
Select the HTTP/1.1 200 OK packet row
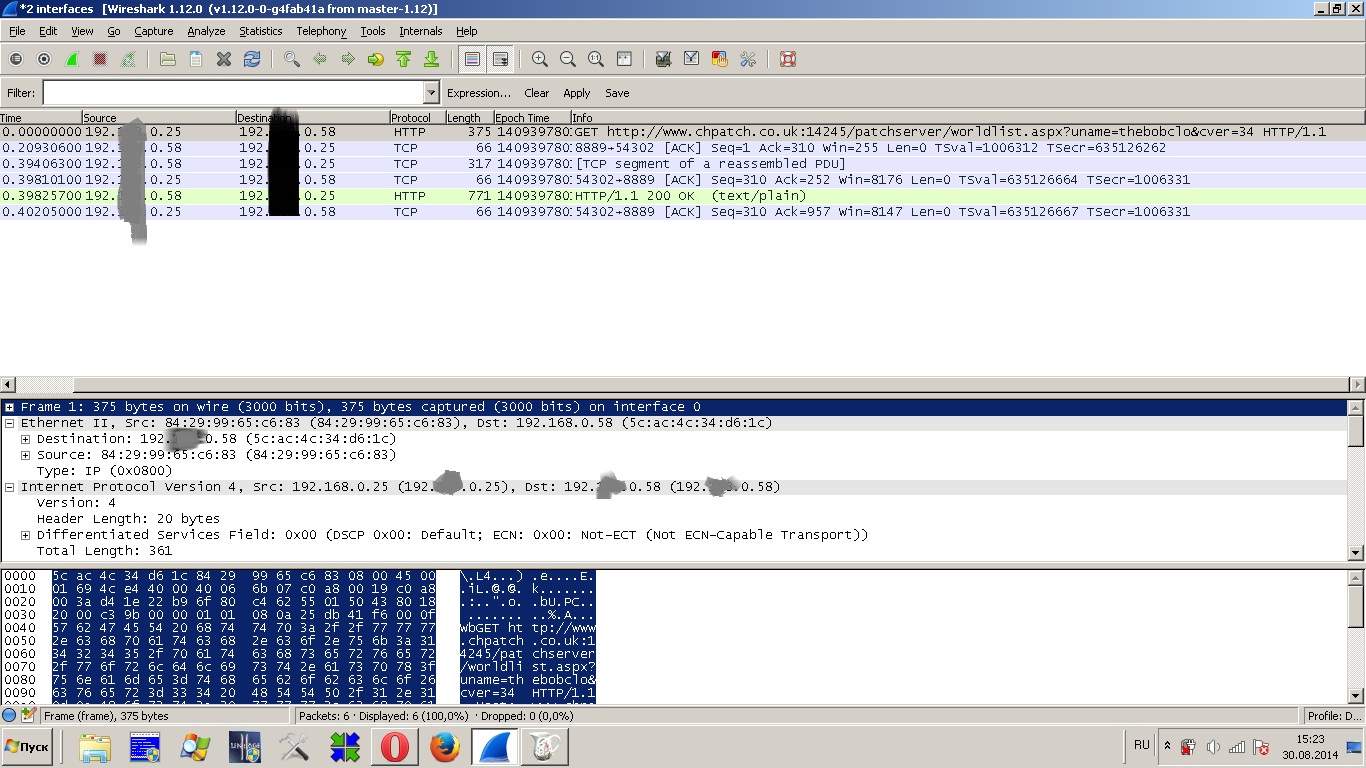click(x=683, y=196)
